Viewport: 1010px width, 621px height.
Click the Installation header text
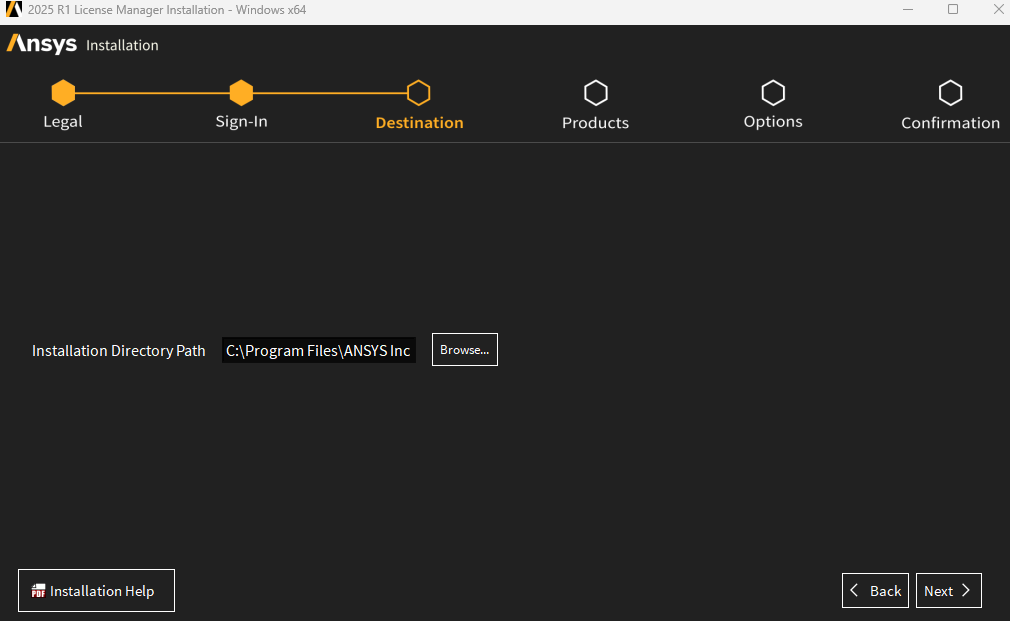pyautogui.click(x=122, y=45)
